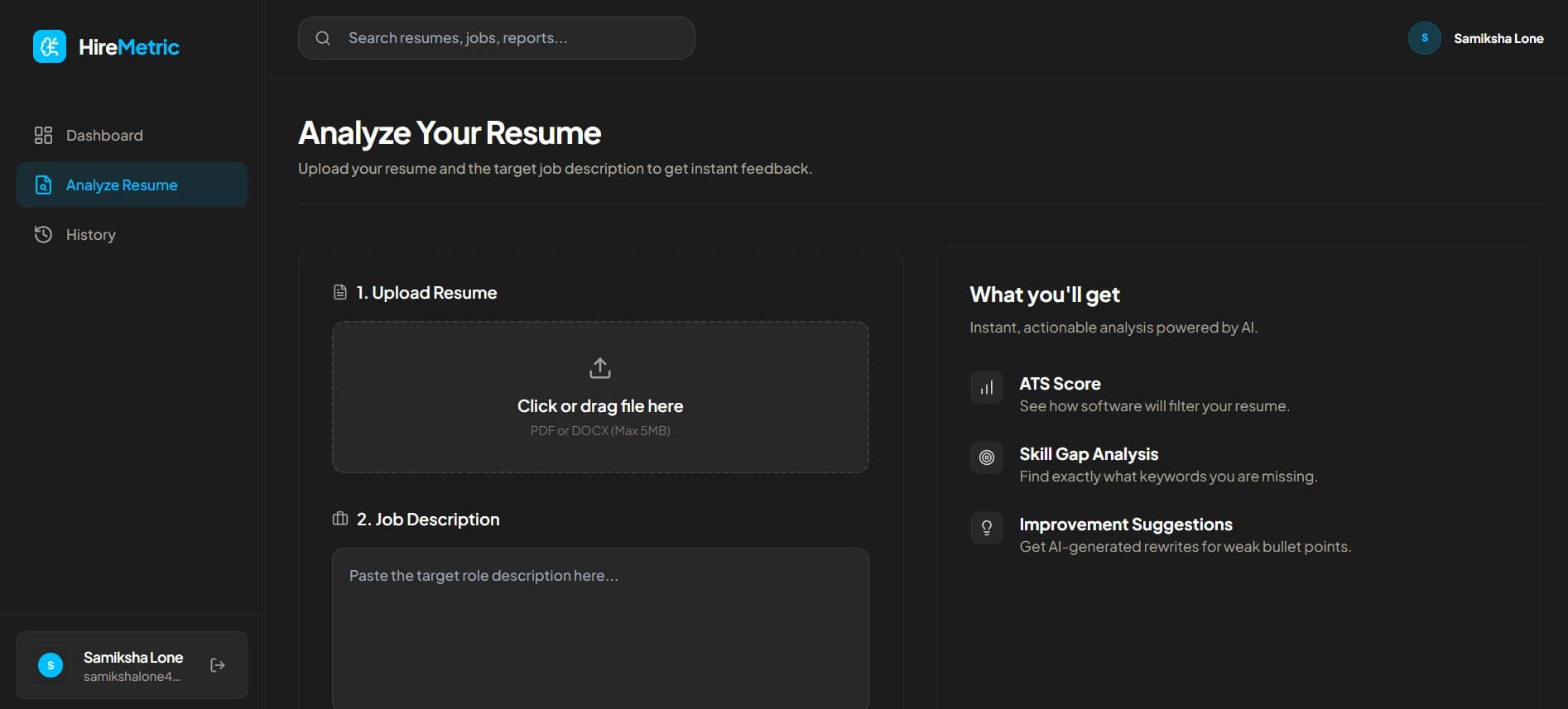The image size is (1568, 709).
Task: Click the Samiksha Lone profile card
Action: pyautogui.click(x=132, y=665)
